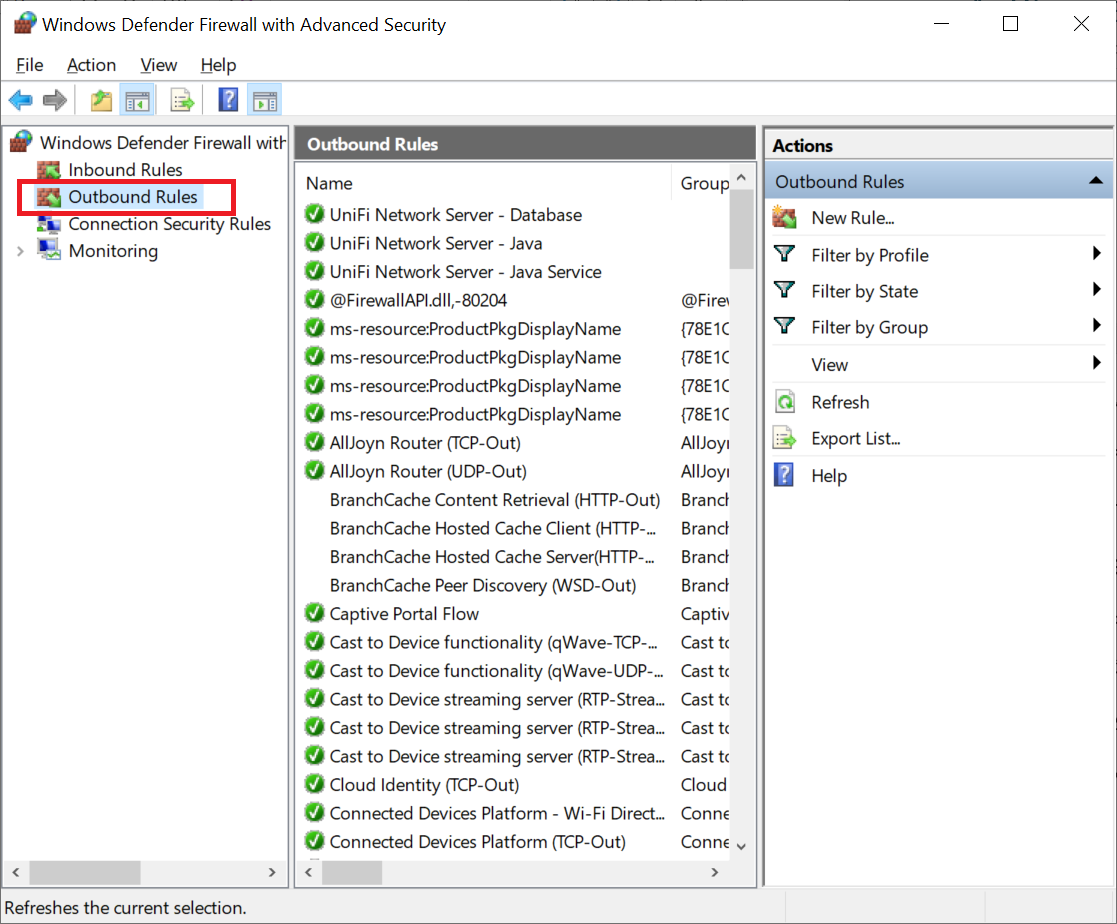This screenshot has width=1117, height=924.
Task: Expand the Monitoring tree node
Action: coord(20,251)
